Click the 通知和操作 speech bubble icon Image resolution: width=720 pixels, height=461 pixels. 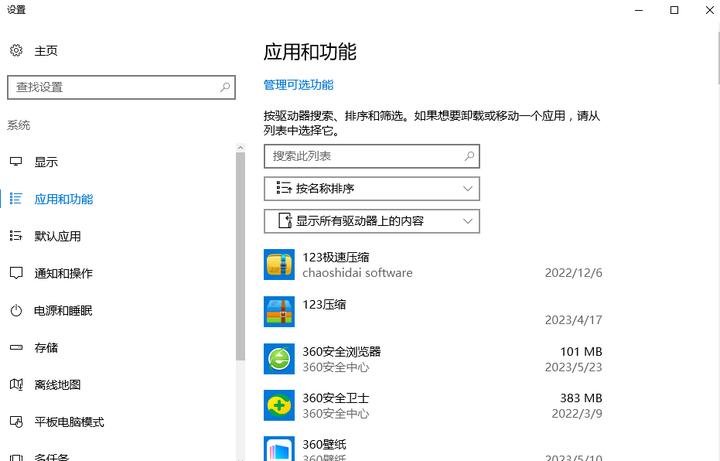pos(16,273)
